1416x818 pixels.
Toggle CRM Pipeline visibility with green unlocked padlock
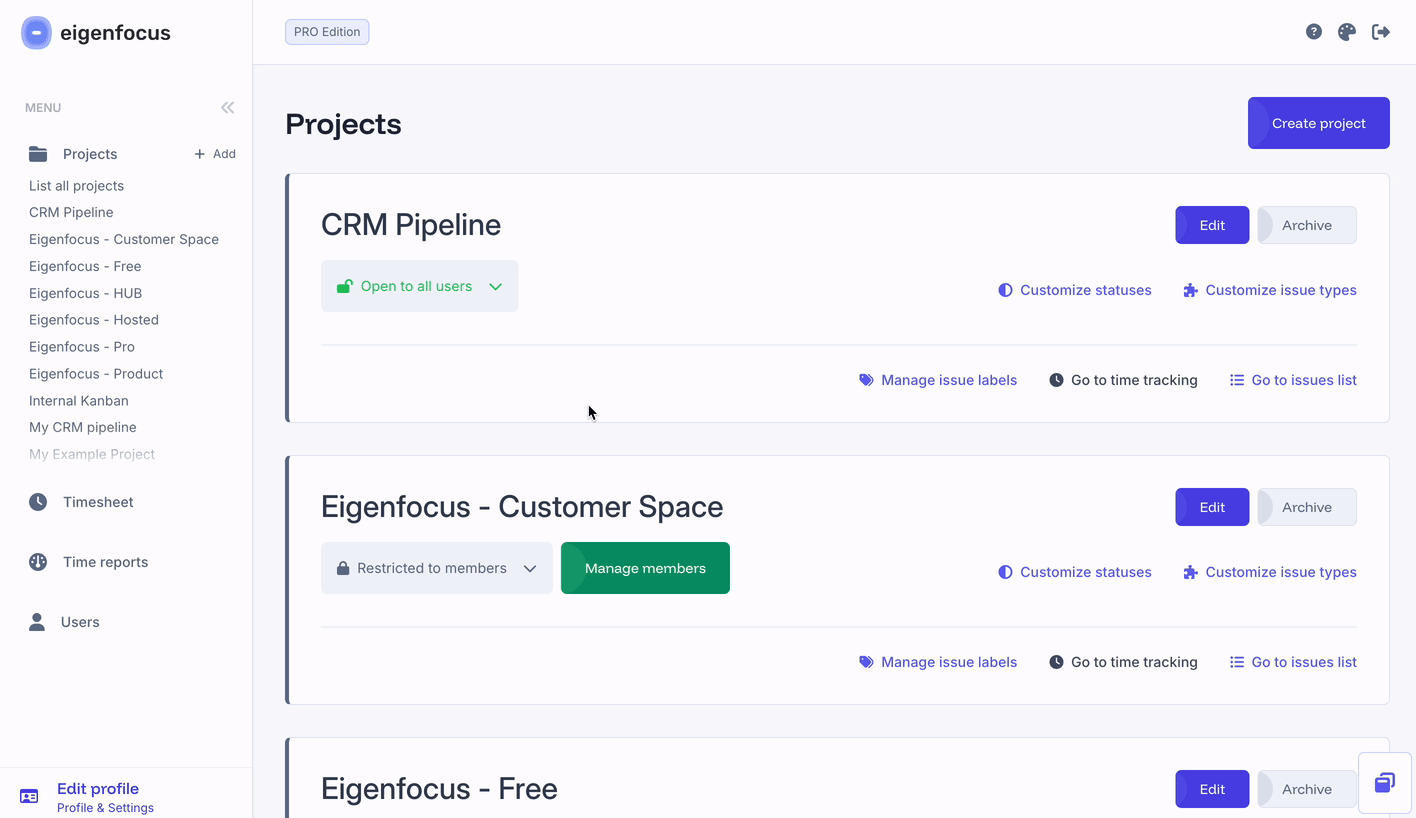pyautogui.click(x=347, y=285)
